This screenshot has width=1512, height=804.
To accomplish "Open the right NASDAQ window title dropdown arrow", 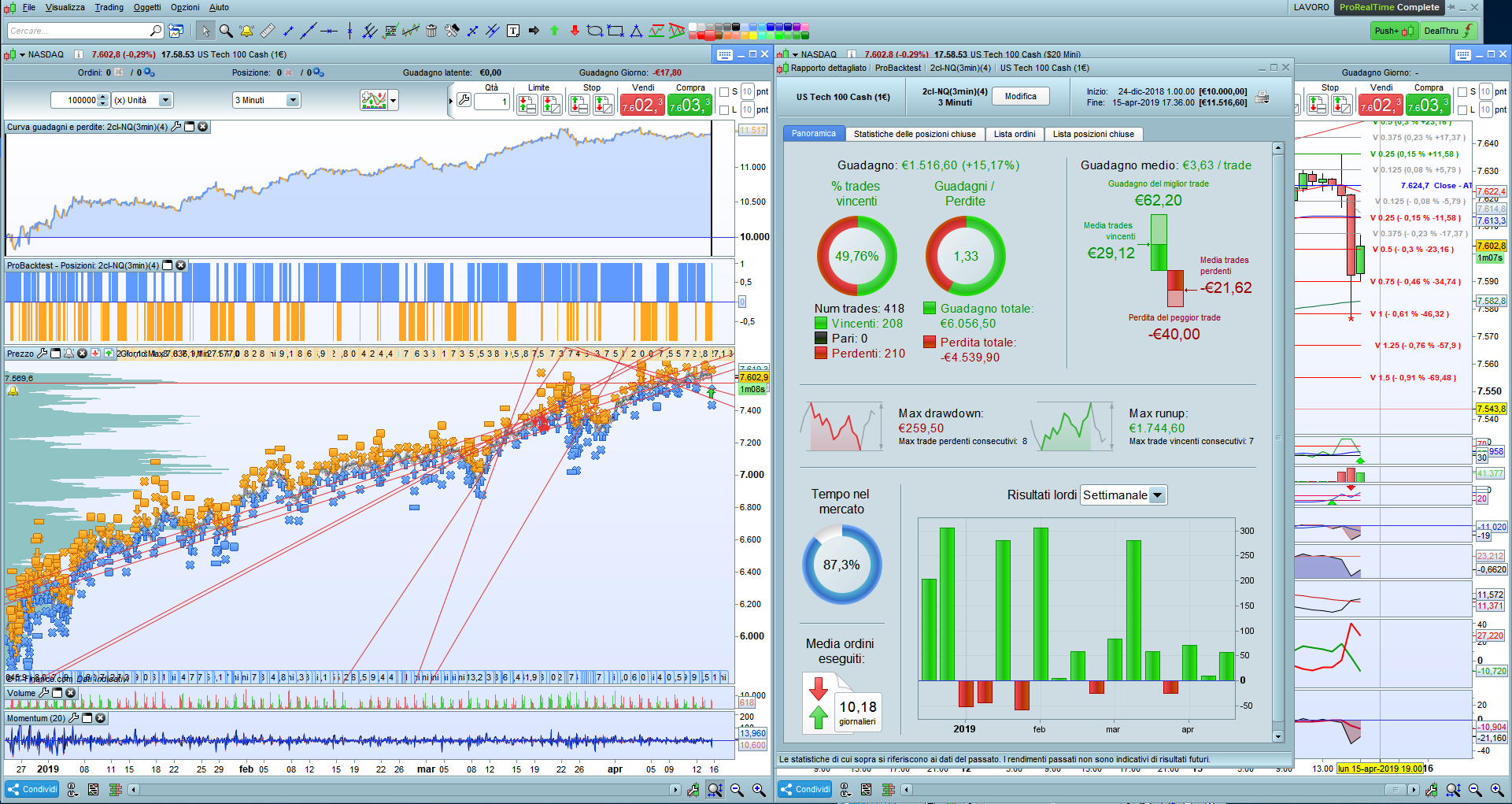I will (795, 54).
